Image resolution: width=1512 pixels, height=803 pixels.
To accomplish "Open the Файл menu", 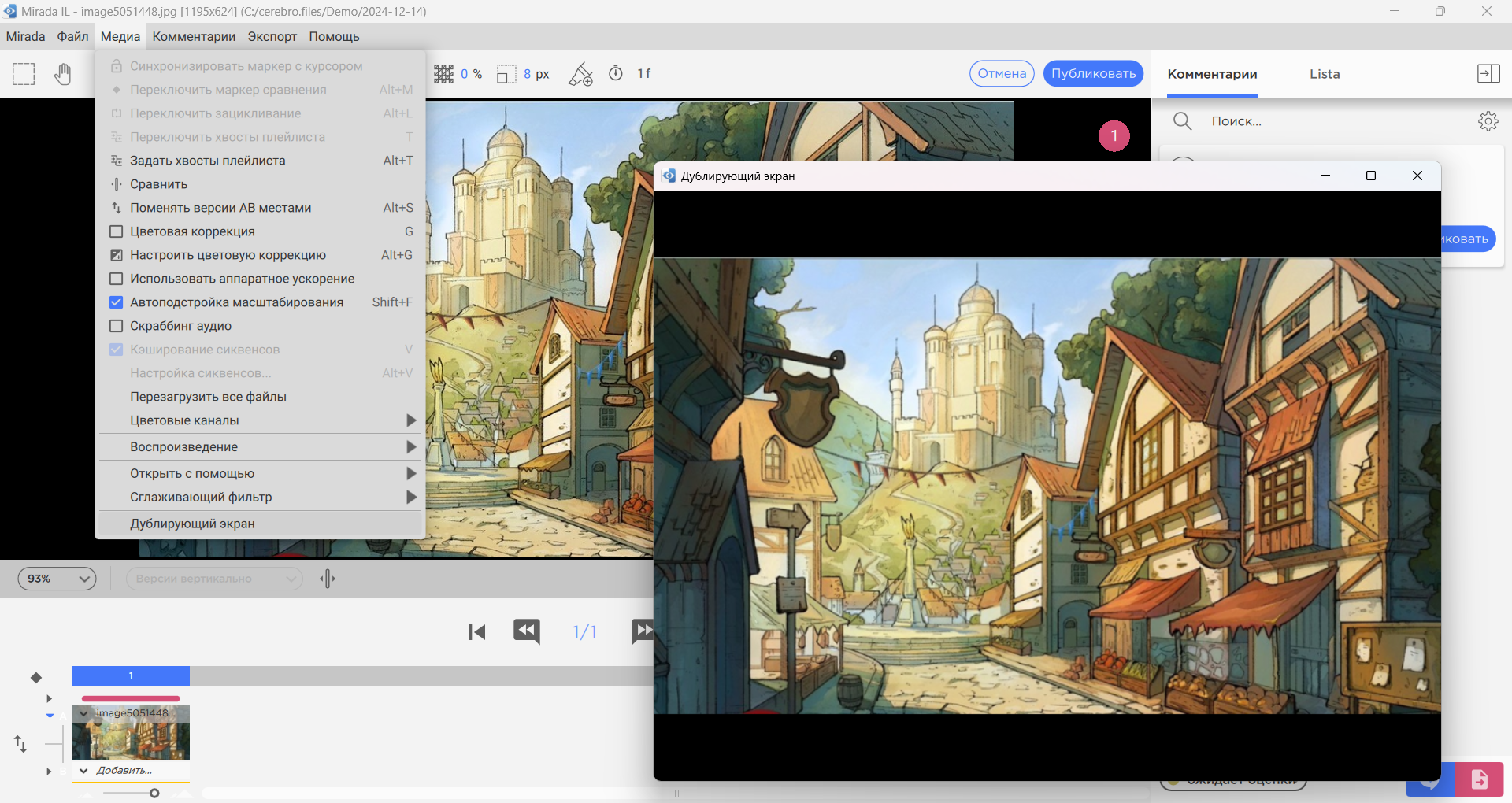I will 72,36.
